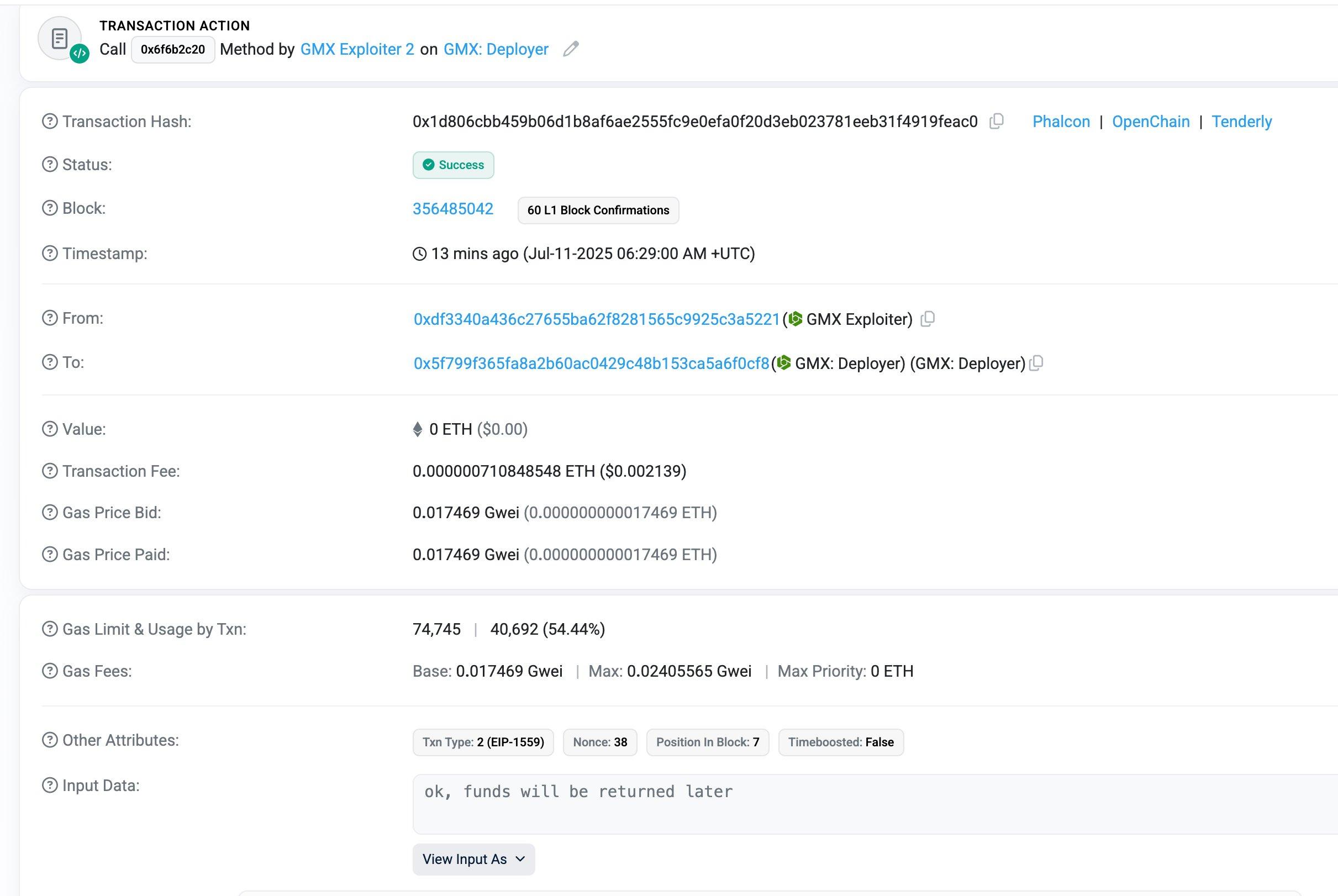Screen dimensions: 1338x896
Task: Click help icon next to Gas Price Paid
Action: (50, 554)
